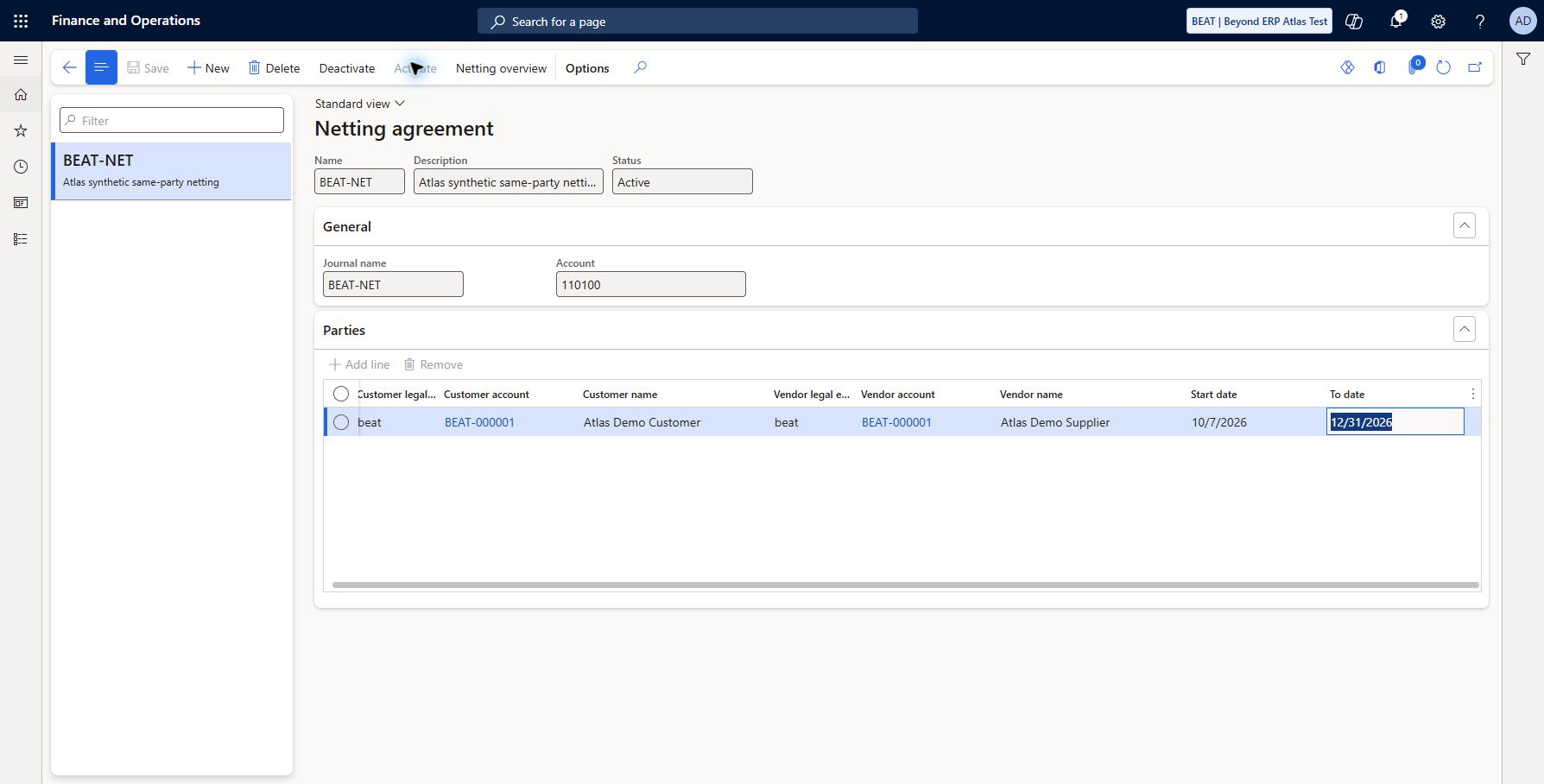The image size is (1544, 784).
Task: Open the Options tab
Action: coord(587,68)
